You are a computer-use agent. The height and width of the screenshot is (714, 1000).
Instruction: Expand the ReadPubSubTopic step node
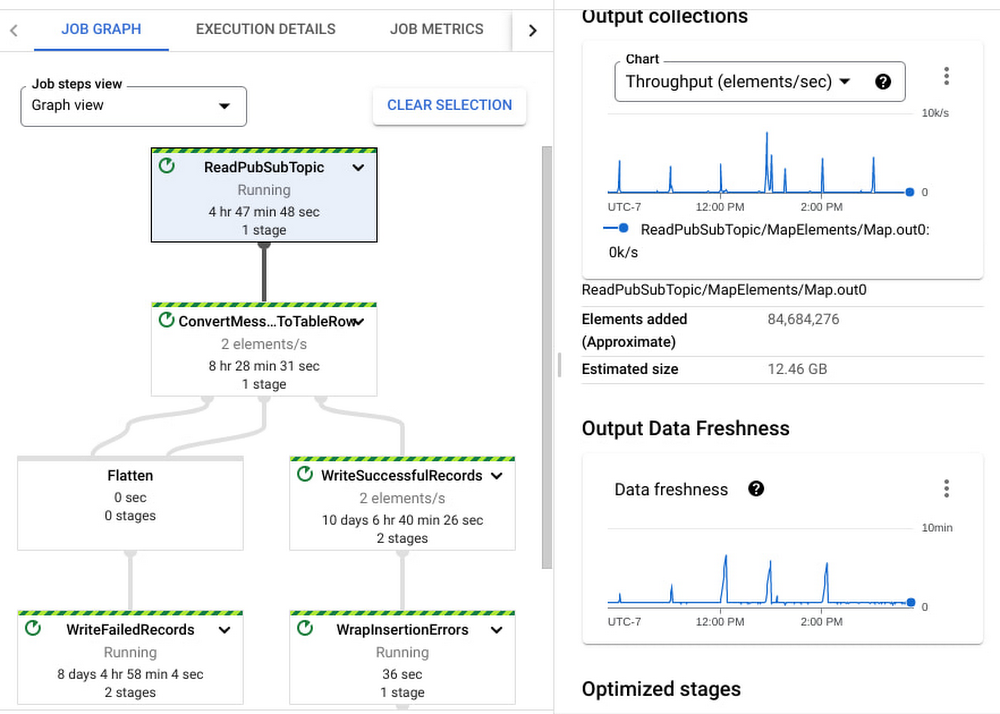358,168
